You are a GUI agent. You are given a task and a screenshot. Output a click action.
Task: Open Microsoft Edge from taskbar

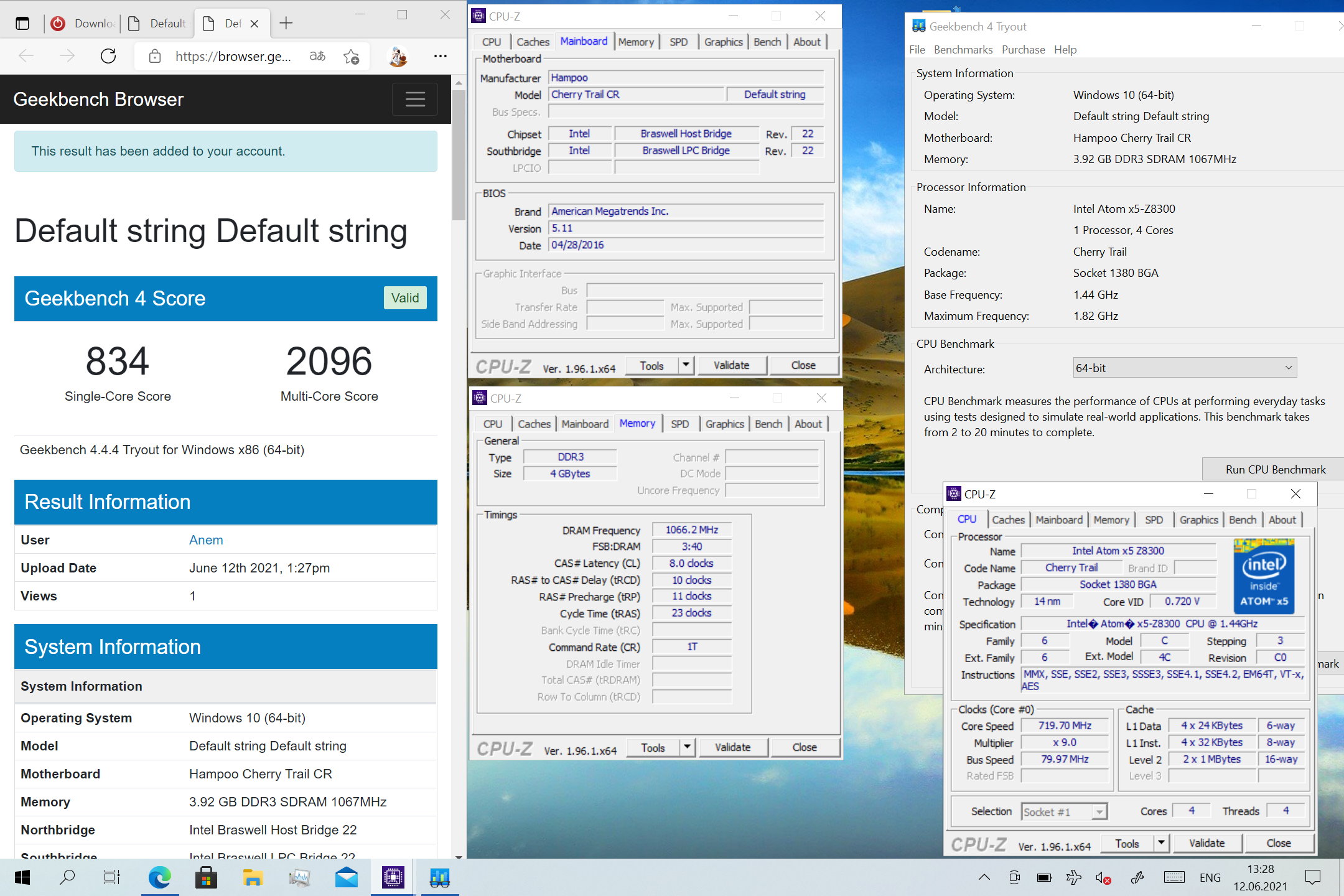tap(160, 877)
